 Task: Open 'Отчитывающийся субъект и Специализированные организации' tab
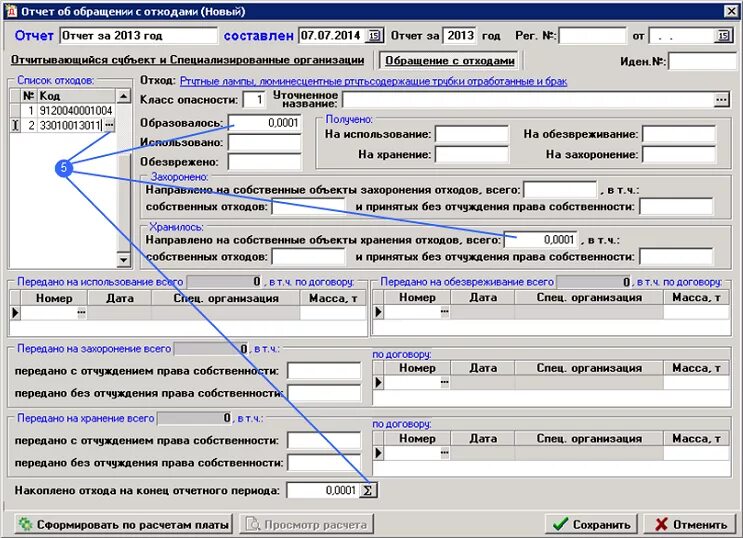[x=188, y=60]
